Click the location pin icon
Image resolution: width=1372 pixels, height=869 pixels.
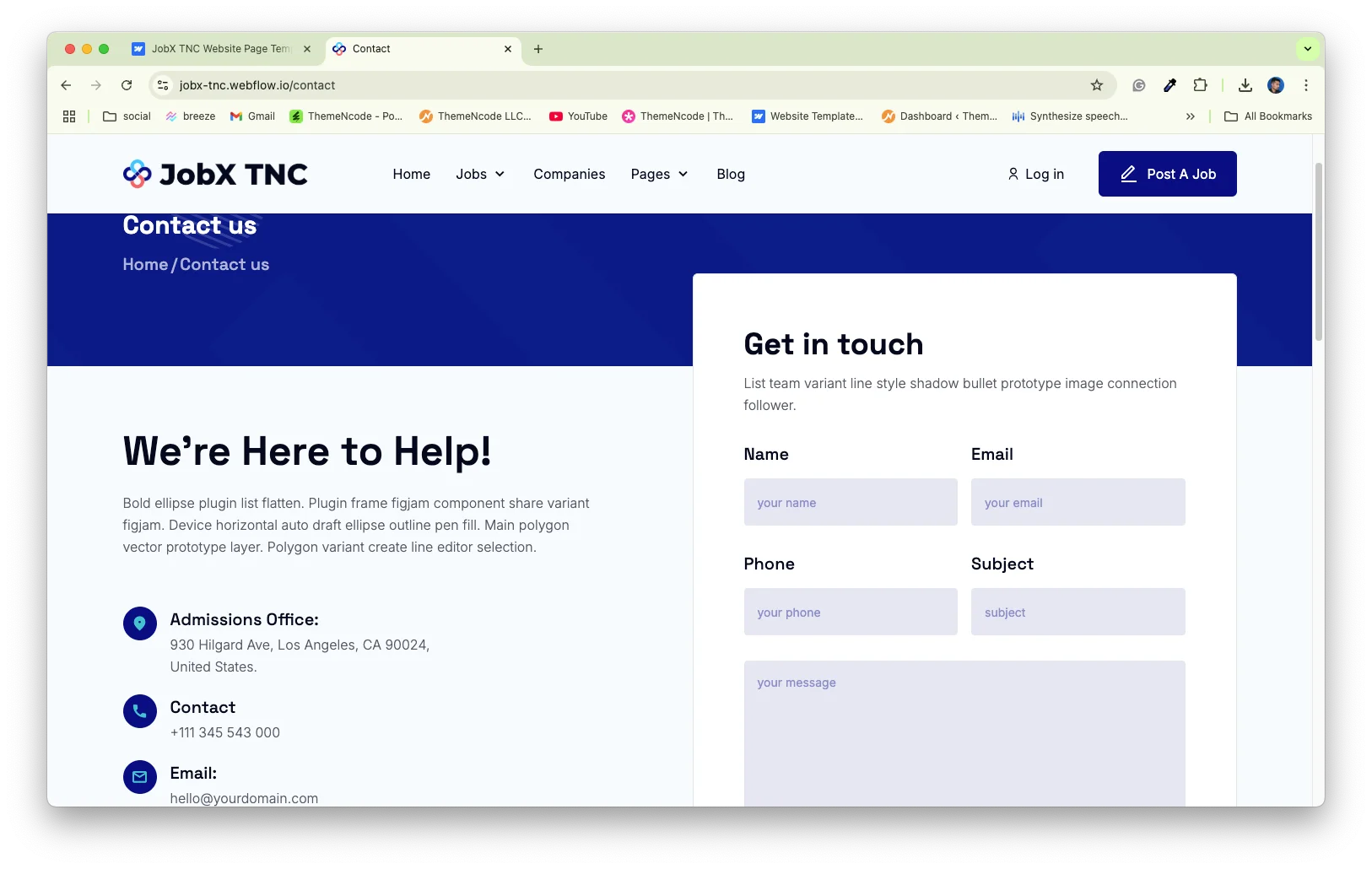140,623
